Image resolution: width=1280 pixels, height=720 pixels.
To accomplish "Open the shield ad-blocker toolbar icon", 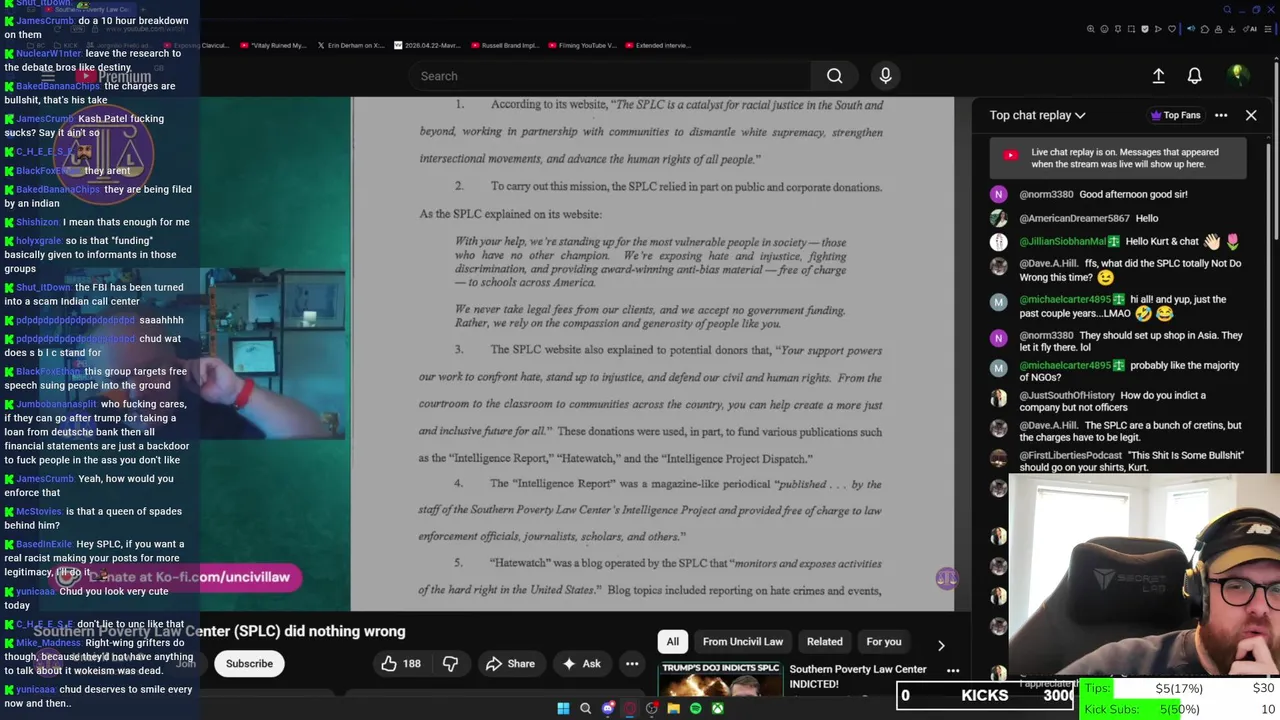I will point(1145,29).
